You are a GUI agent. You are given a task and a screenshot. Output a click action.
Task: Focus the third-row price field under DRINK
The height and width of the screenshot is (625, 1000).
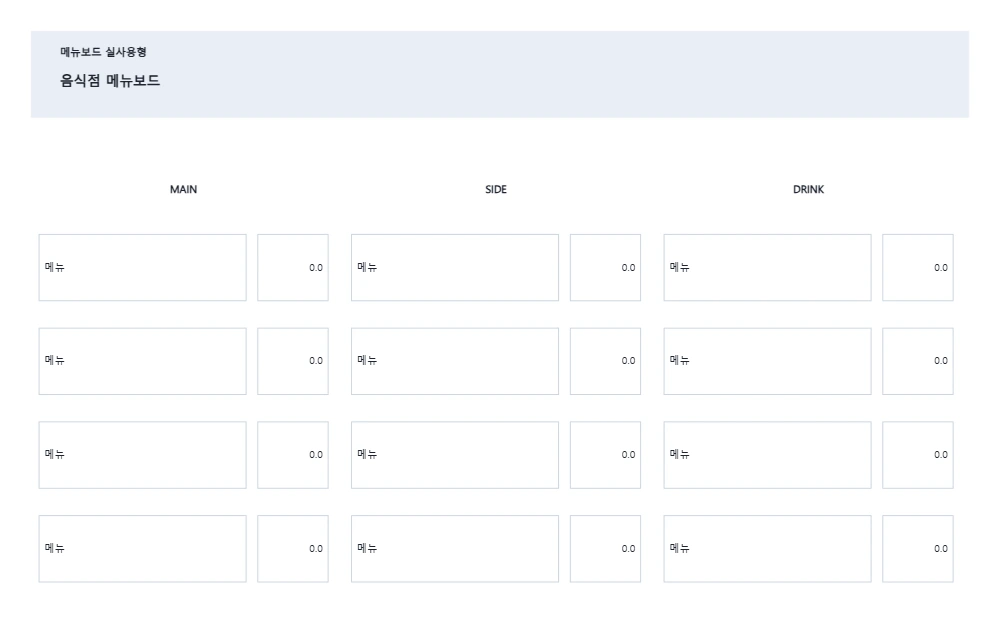point(918,455)
